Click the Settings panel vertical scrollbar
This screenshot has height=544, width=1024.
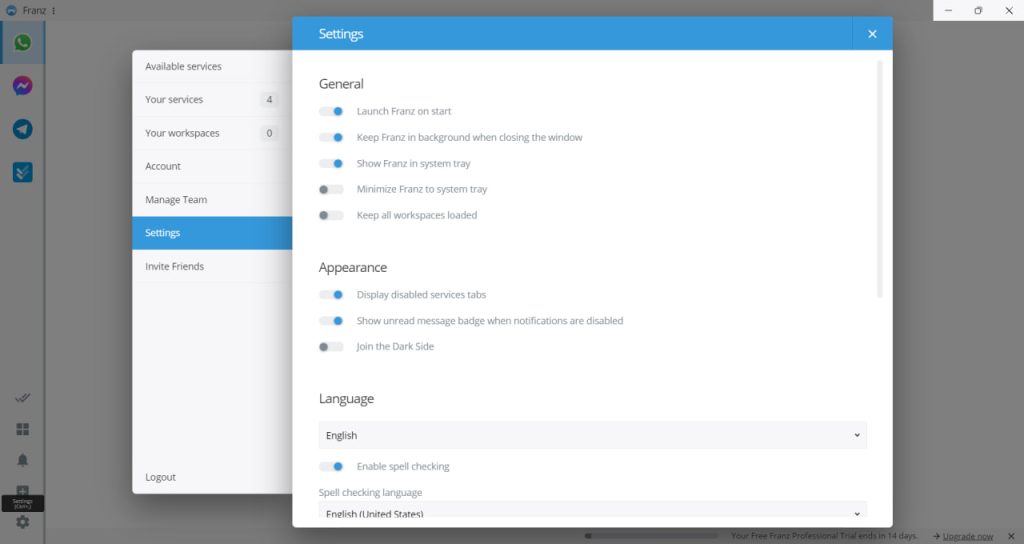[880, 180]
